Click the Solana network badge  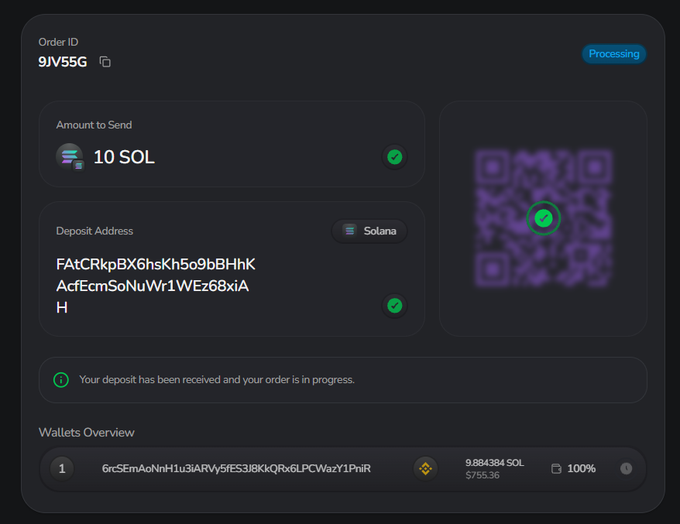[369, 231]
